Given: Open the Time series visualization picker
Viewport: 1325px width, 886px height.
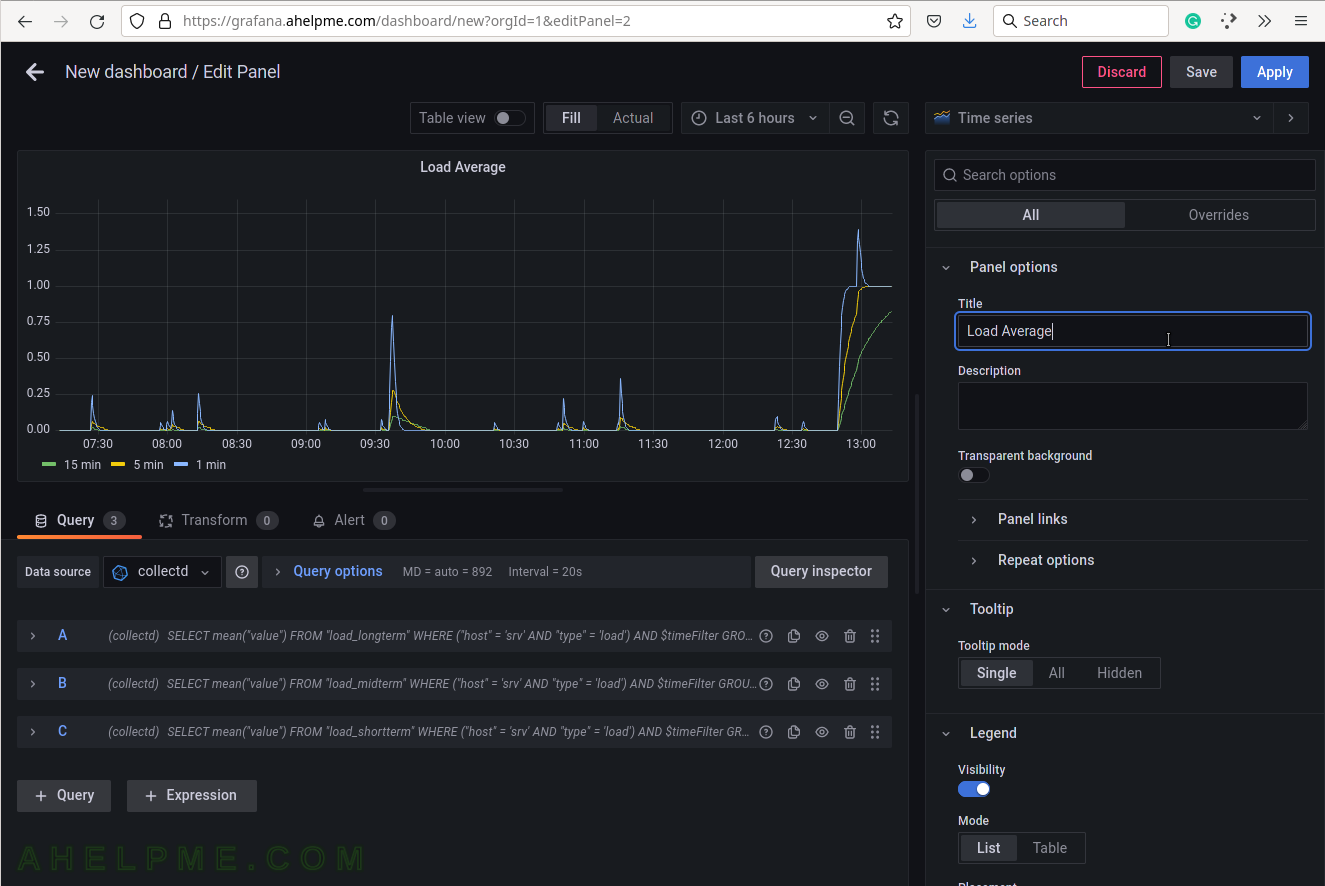Looking at the screenshot, I should click(x=1099, y=118).
